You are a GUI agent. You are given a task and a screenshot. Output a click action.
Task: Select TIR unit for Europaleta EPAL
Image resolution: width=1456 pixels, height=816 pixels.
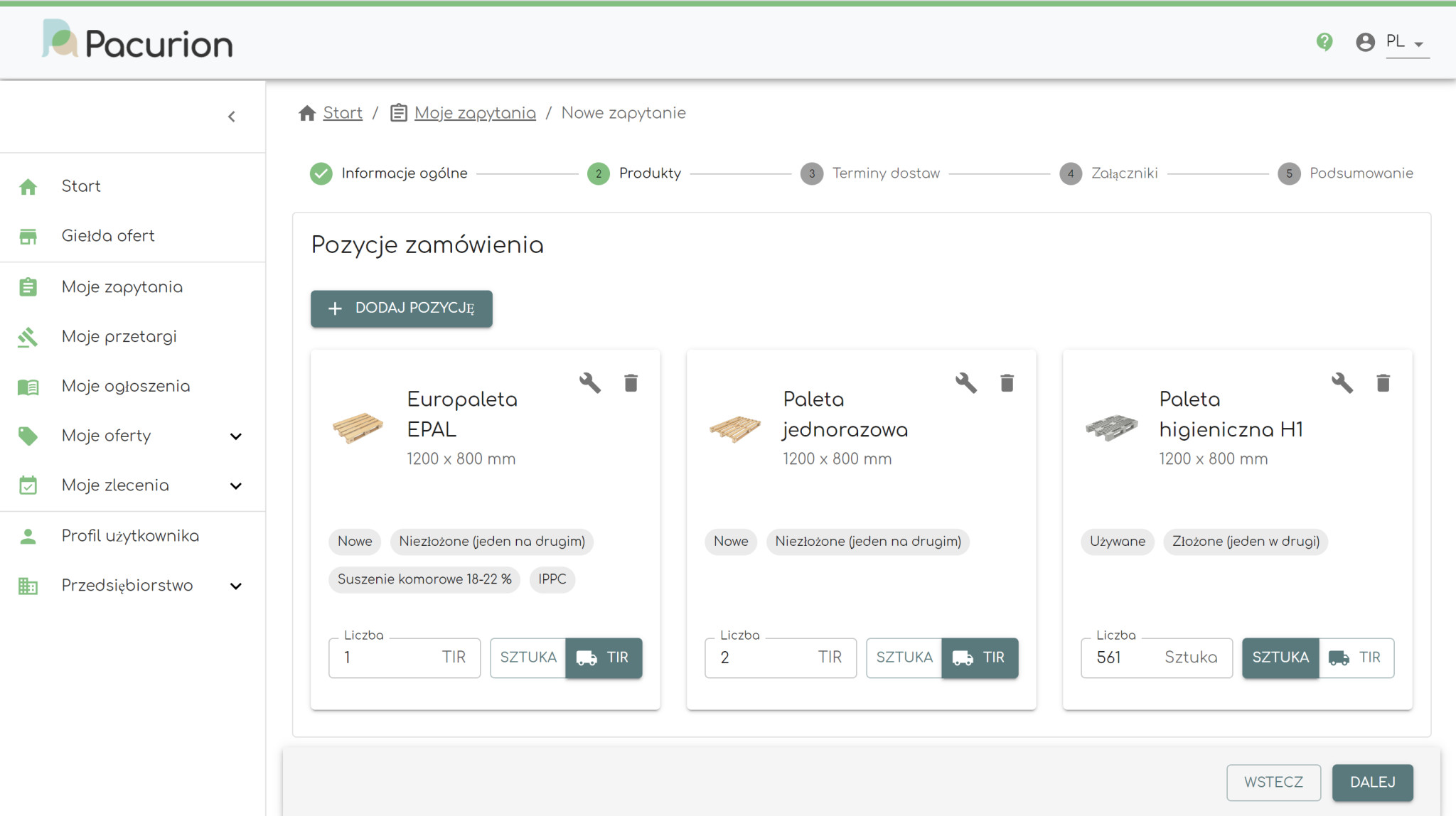coord(604,657)
